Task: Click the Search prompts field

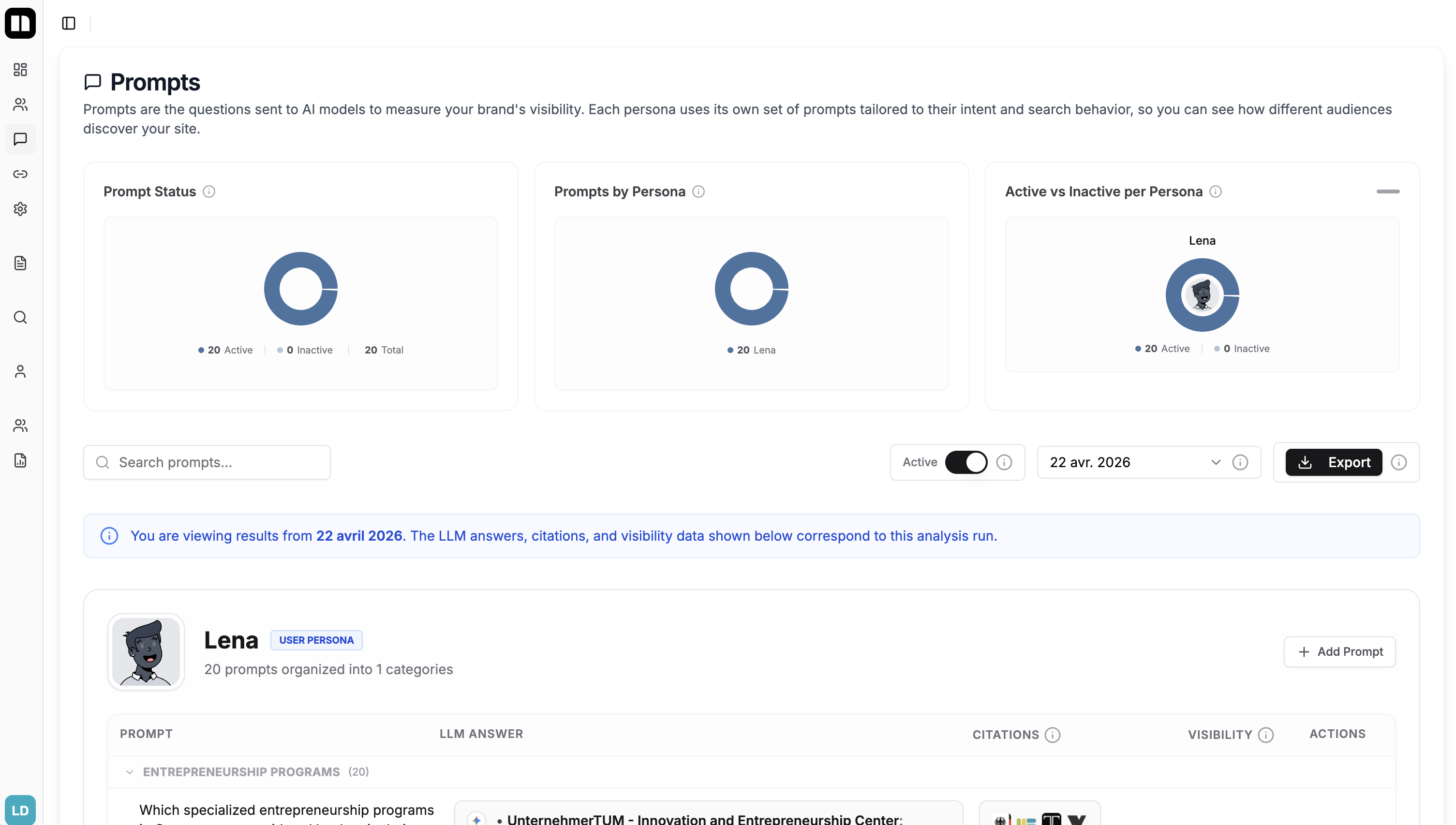Action: point(207,462)
